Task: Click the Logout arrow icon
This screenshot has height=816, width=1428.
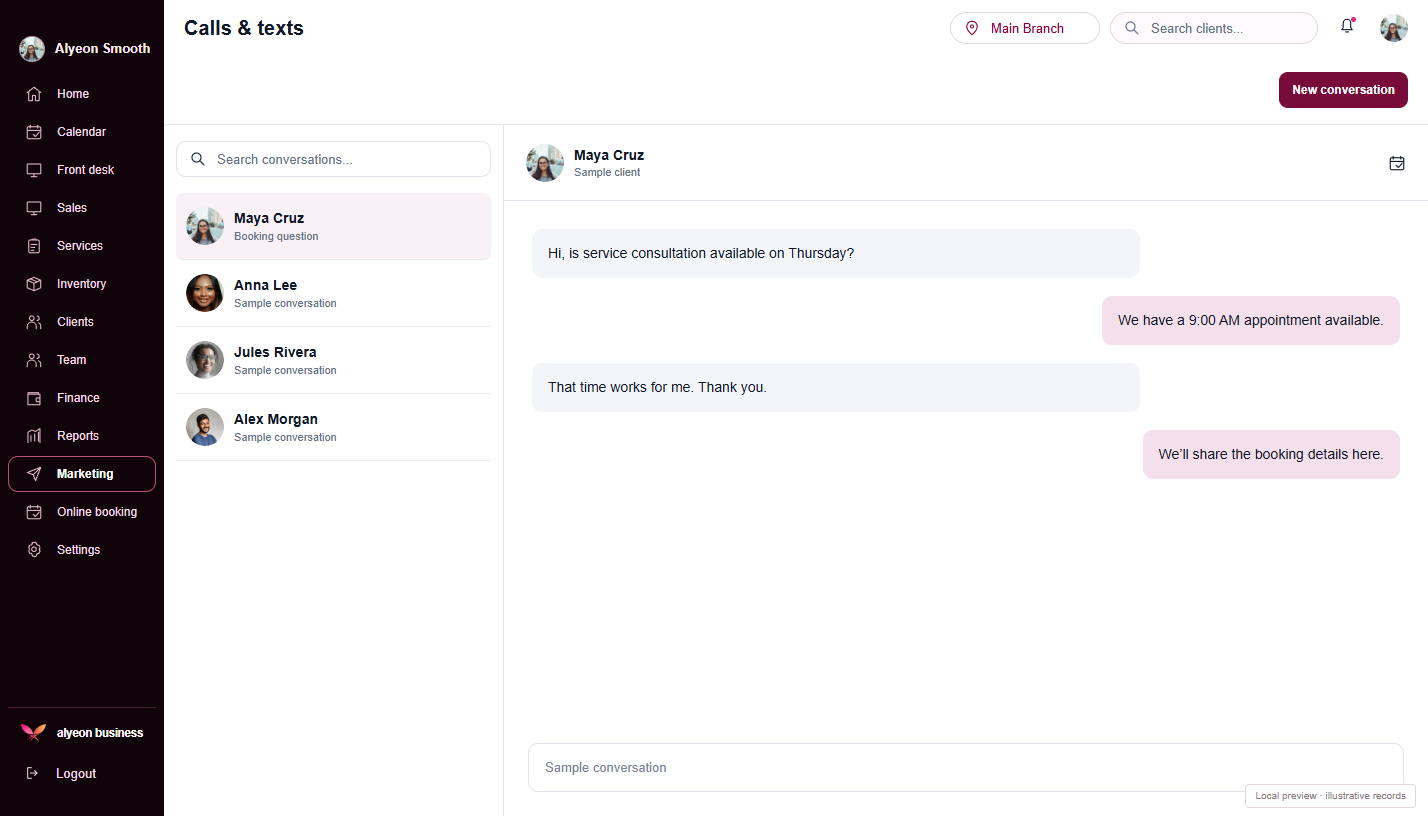Action: [32, 773]
